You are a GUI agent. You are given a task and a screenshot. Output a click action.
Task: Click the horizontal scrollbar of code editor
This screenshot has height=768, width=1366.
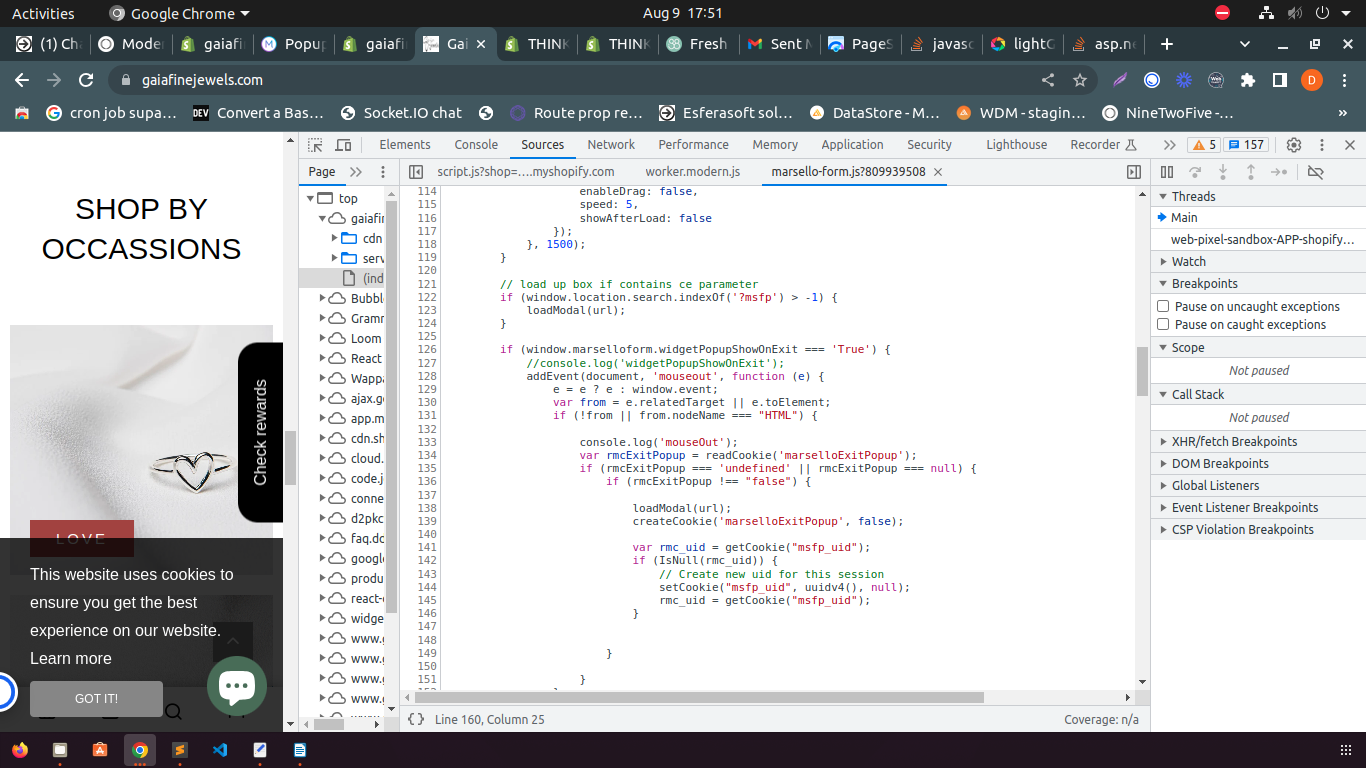click(x=700, y=697)
